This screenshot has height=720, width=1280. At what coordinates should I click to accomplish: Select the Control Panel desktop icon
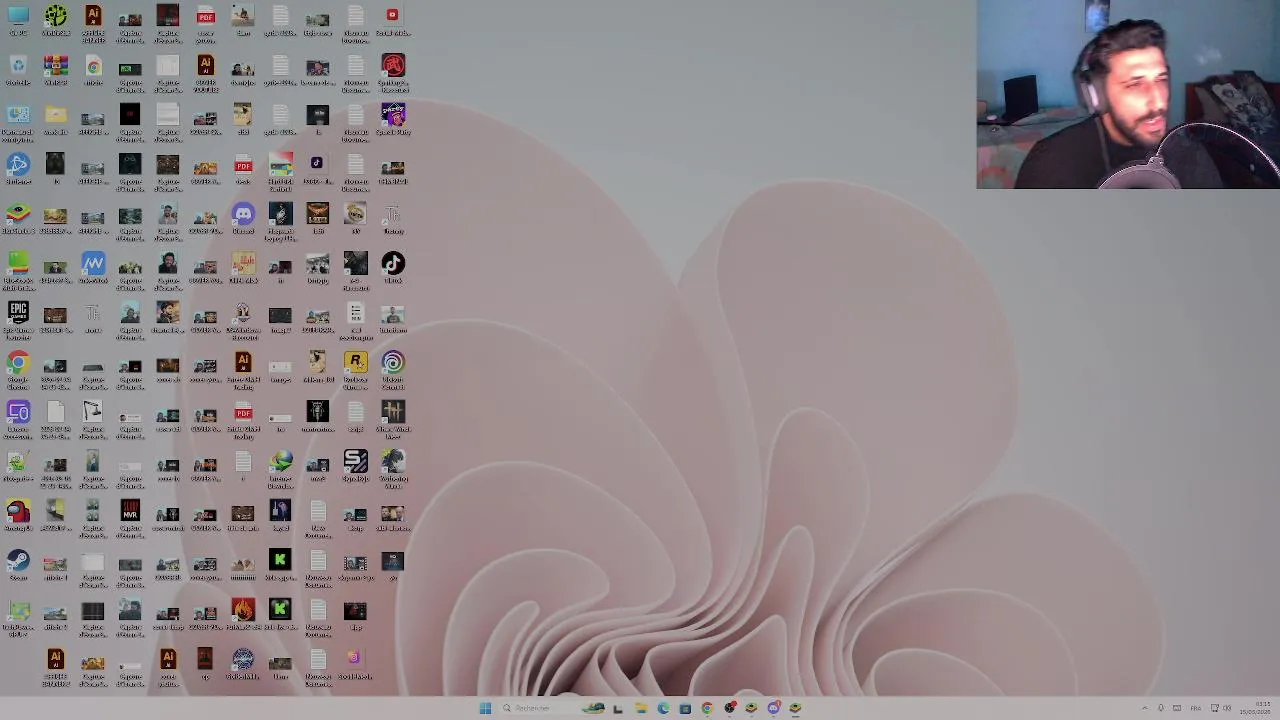coord(18,120)
